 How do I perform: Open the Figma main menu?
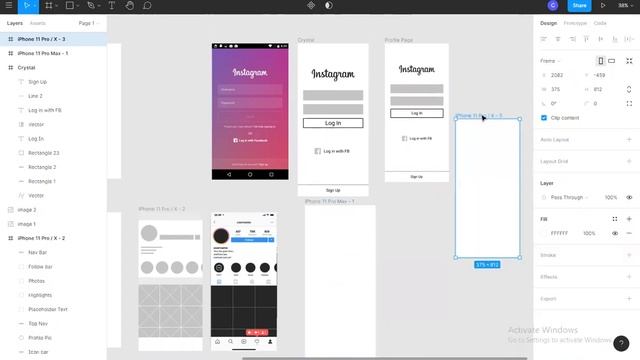(x=9, y=6)
